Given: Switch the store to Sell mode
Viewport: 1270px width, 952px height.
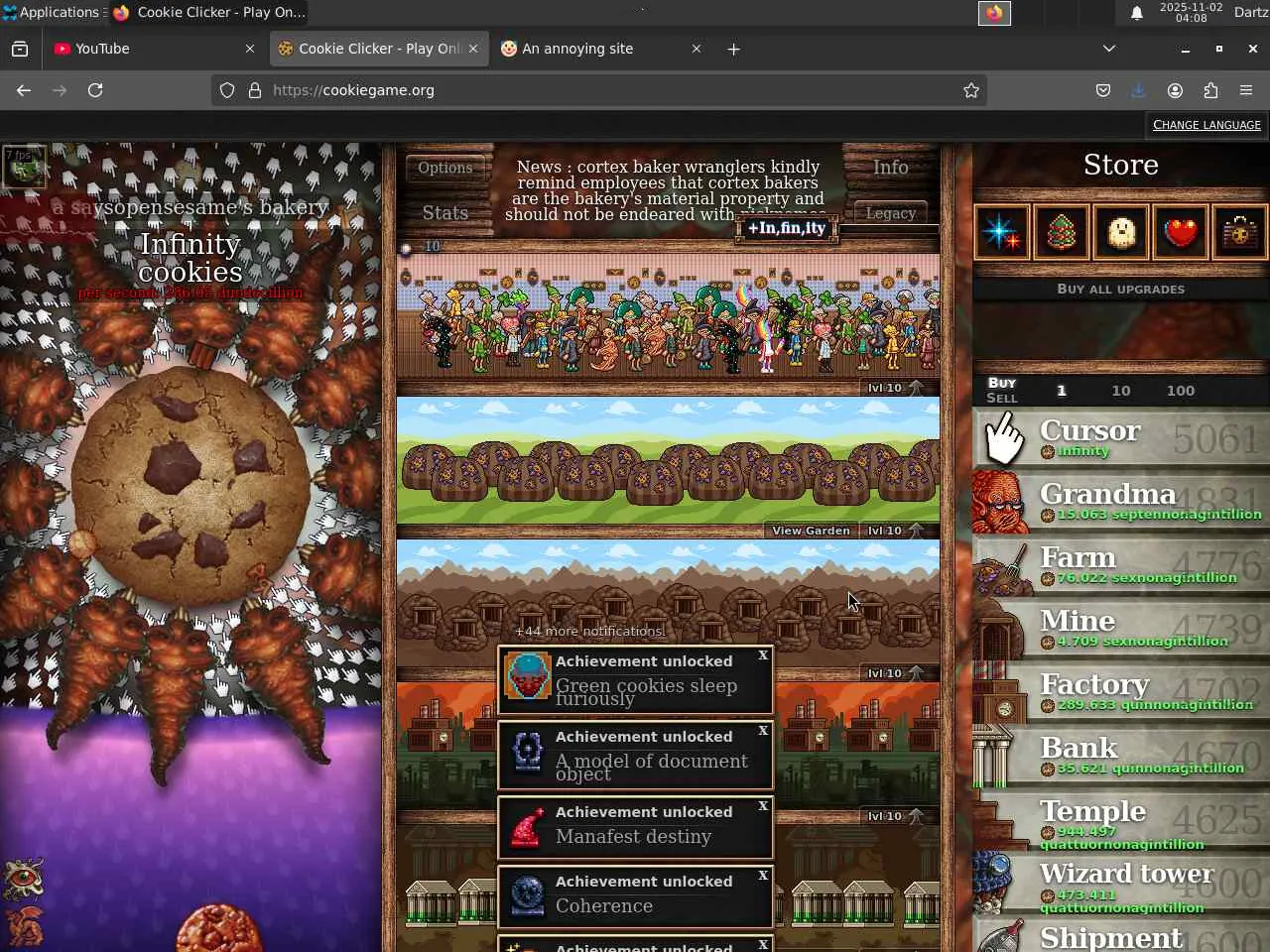Looking at the screenshot, I should [1002, 398].
